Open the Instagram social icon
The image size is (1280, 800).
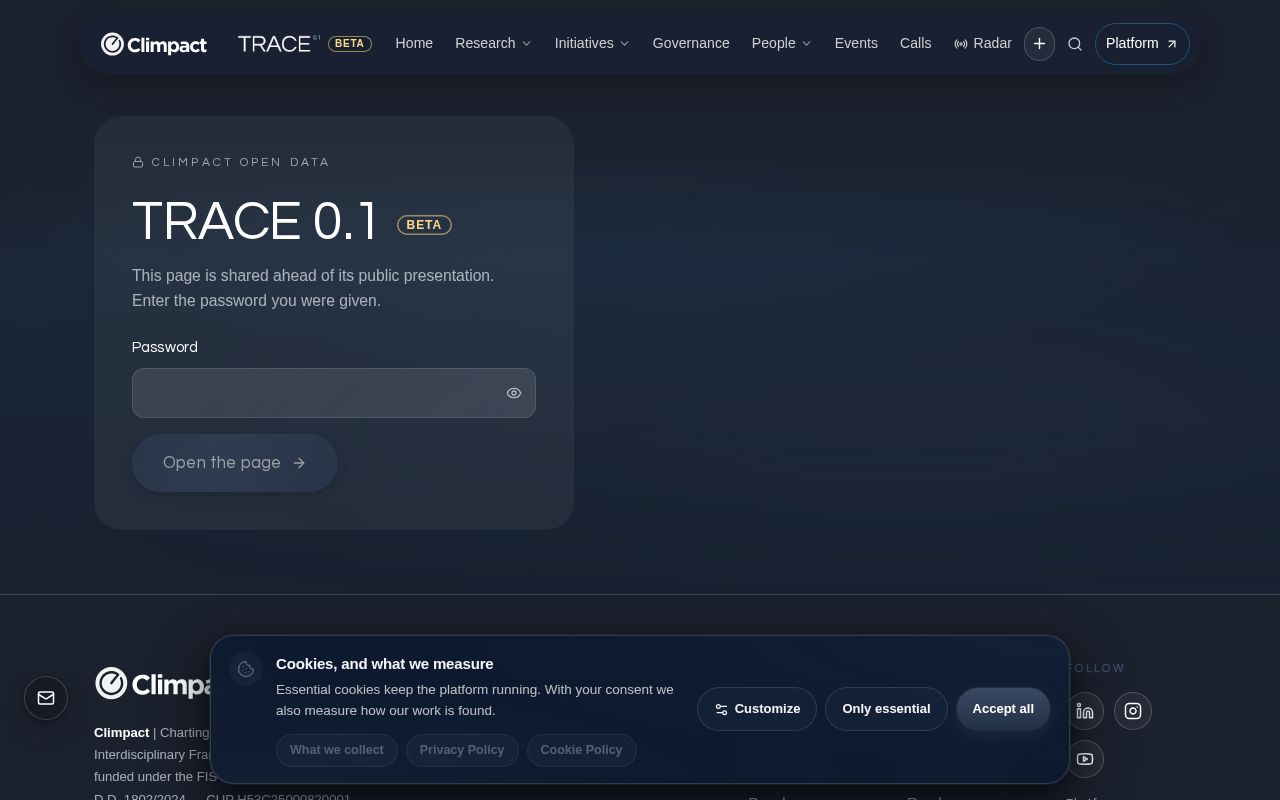[x=1133, y=711]
